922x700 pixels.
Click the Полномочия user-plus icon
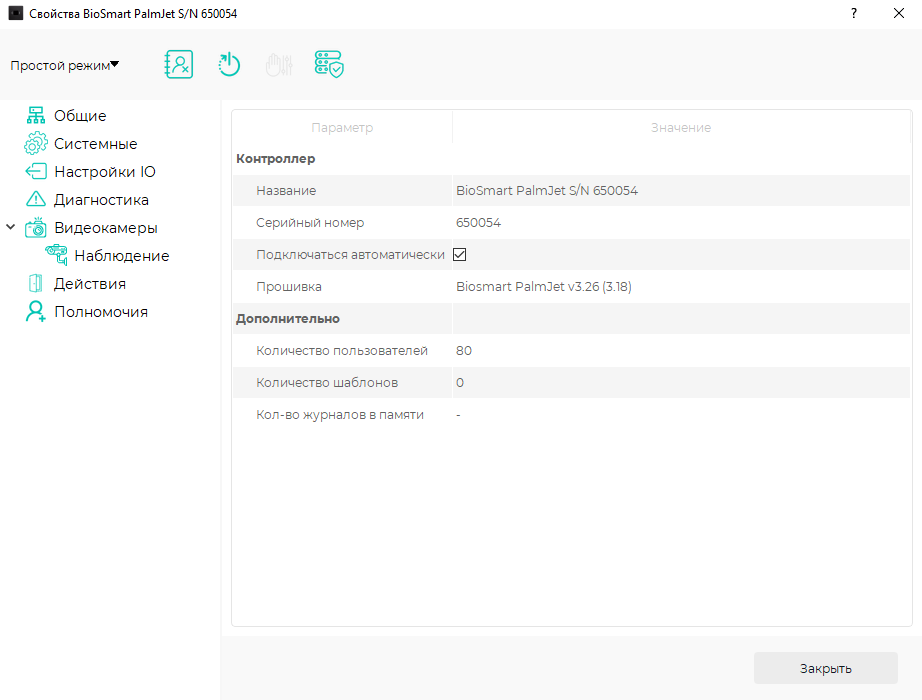(36, 312)
